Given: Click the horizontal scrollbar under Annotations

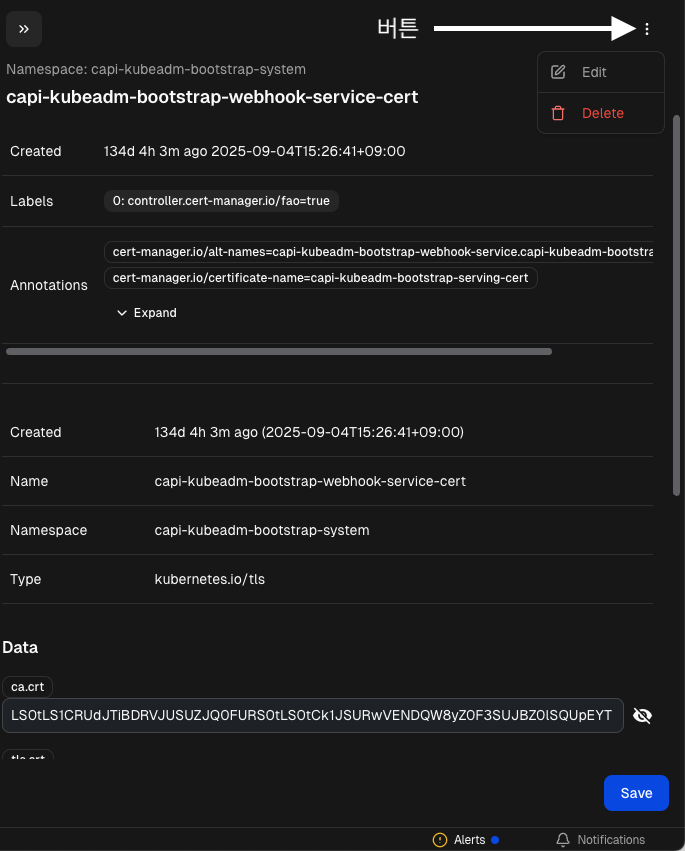Looking at the screenshot, I should coord(279,352).
